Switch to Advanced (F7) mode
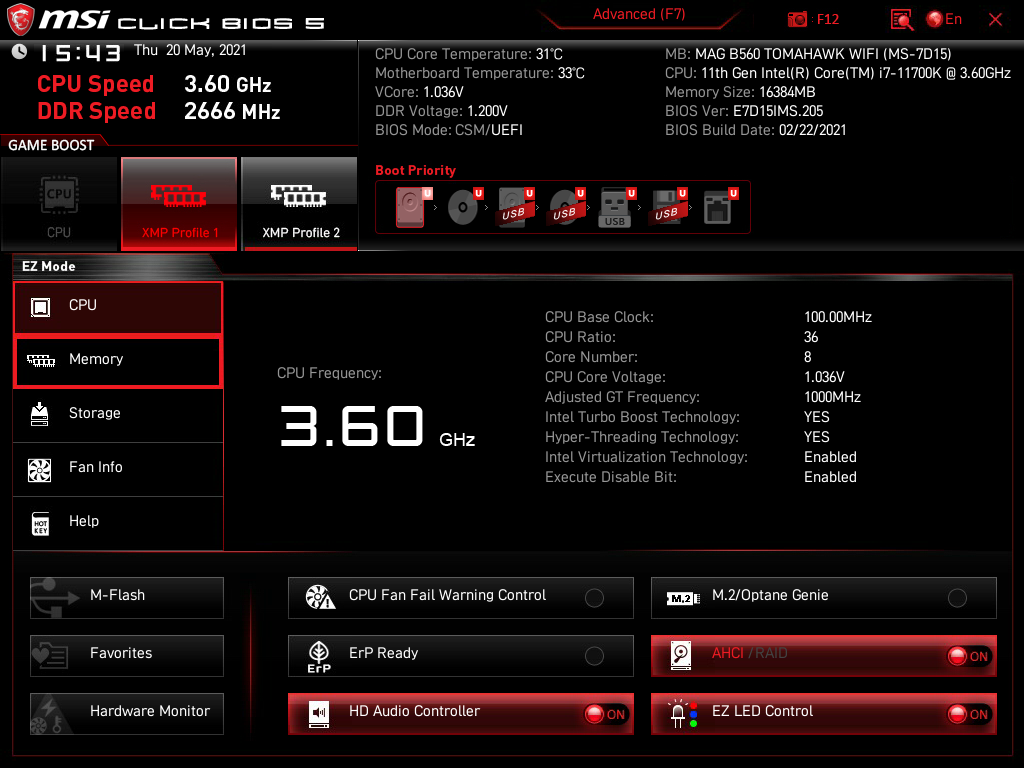 639,14
